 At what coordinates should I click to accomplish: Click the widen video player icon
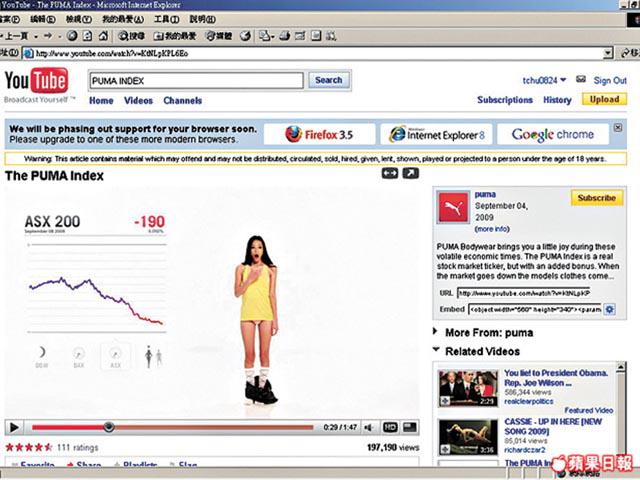[390, 174]
